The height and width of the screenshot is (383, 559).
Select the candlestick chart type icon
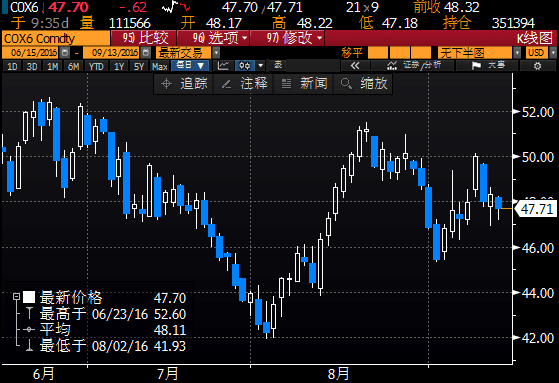(245, 66)
